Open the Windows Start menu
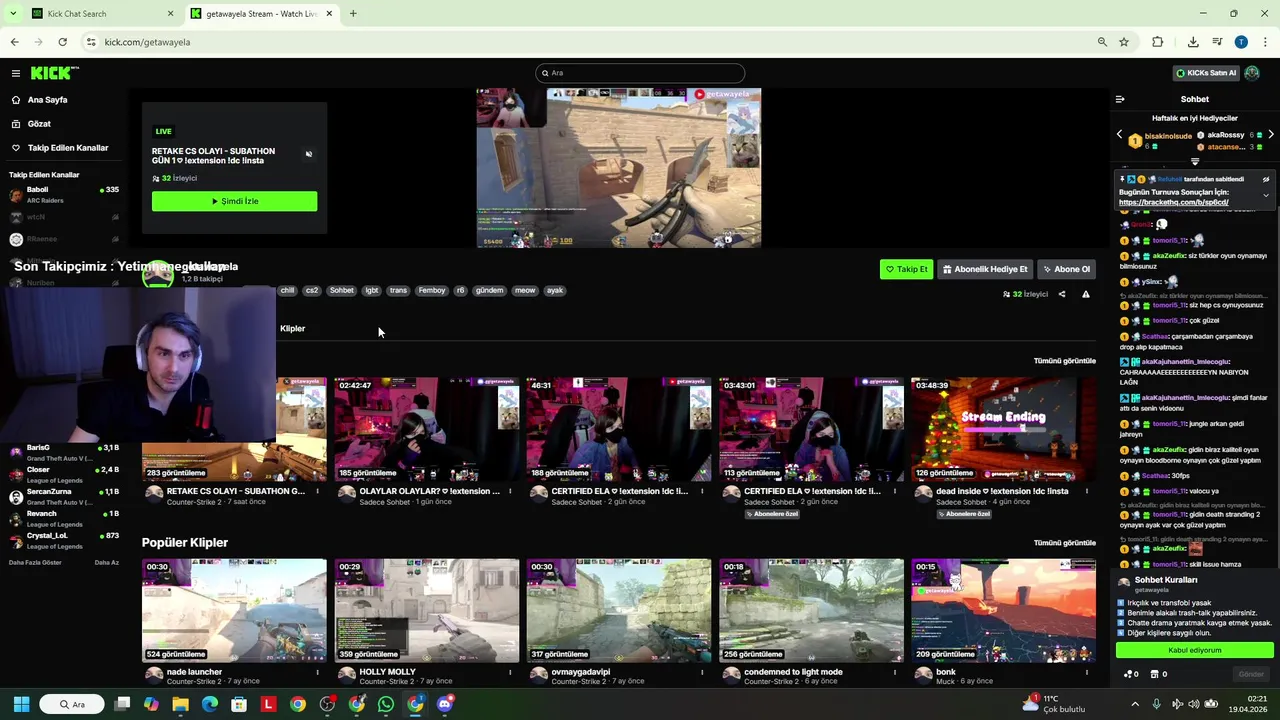This screenshot has width=1280, height=720. pos(21,704)
